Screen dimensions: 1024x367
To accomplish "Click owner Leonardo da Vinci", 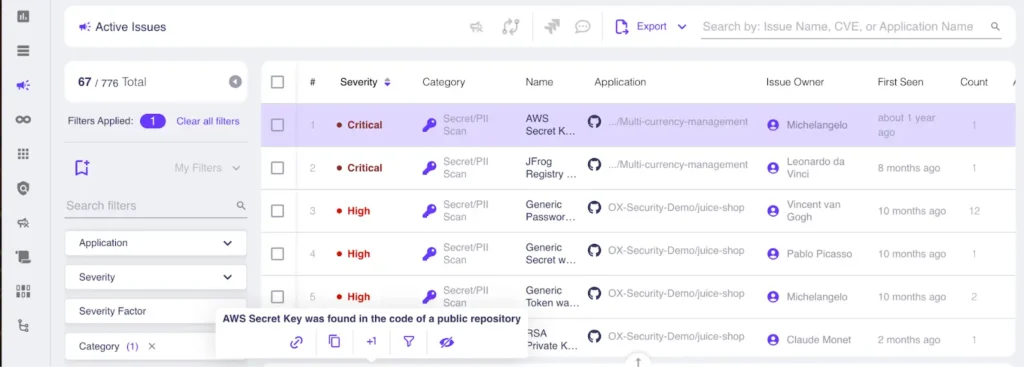I will pyautogui.click(x=816, y=168).
